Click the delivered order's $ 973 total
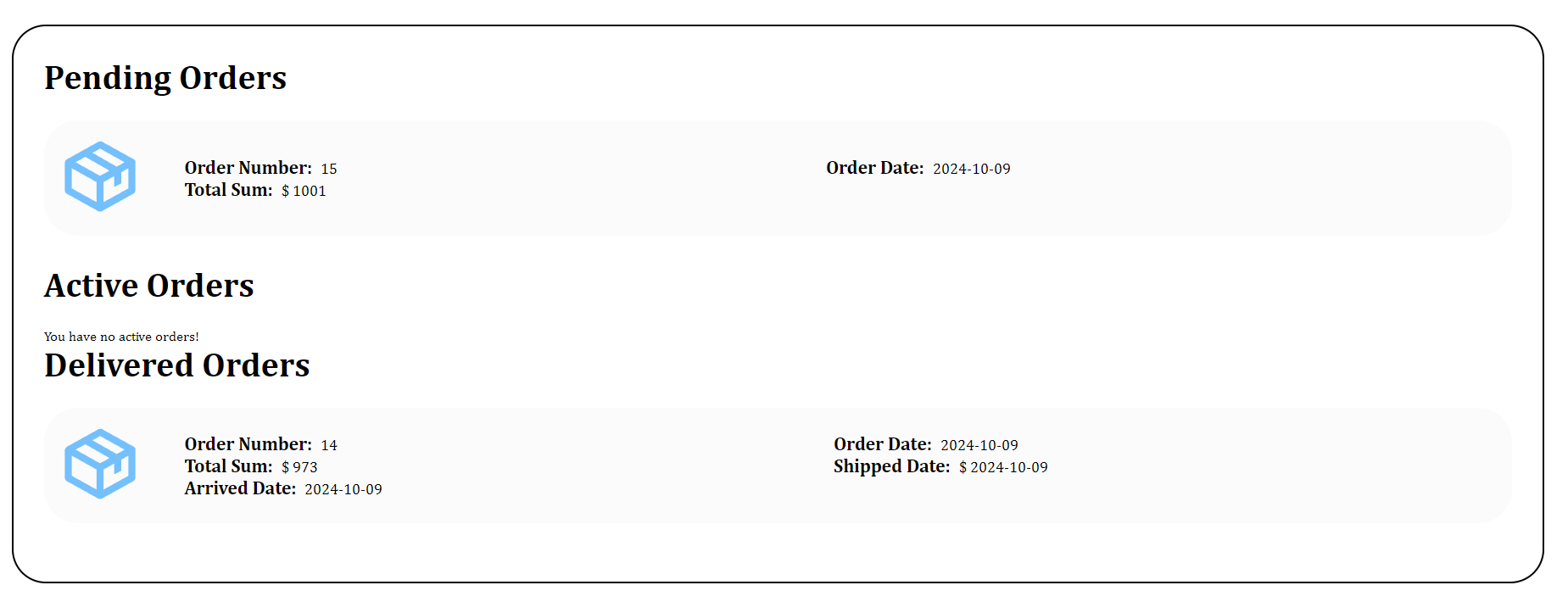This screenshot has height=613, width=1568. coord(299,467)
